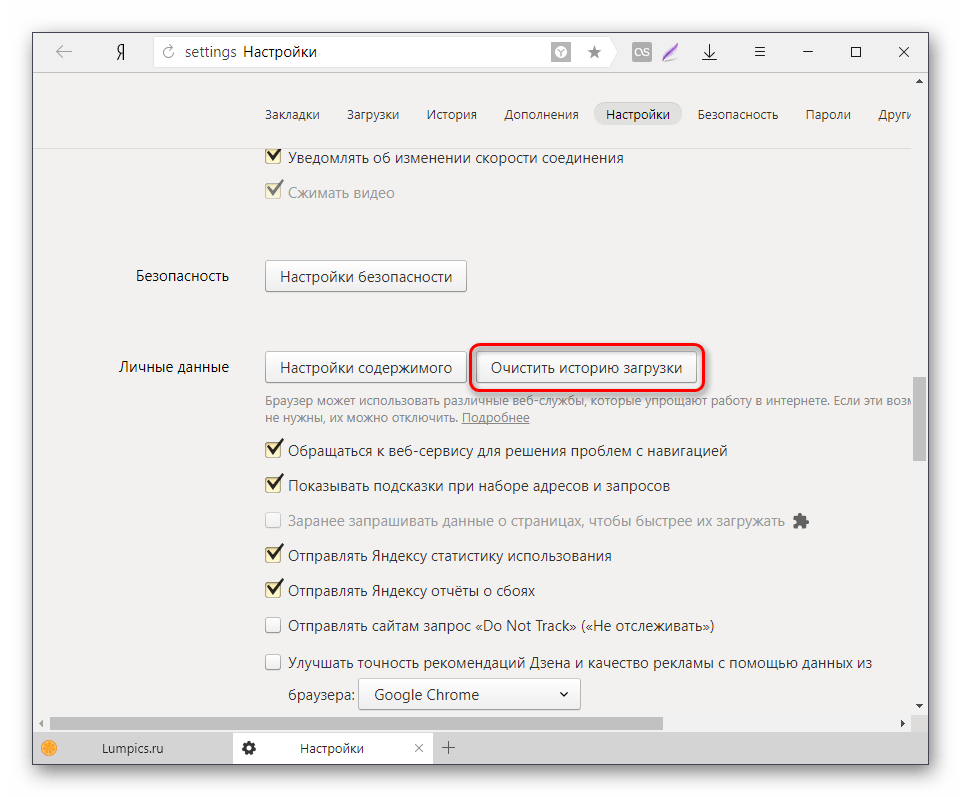Switch to the Безопасность tab
The height and width of the screenshot is (797, 961).
(x=738, y=115)
